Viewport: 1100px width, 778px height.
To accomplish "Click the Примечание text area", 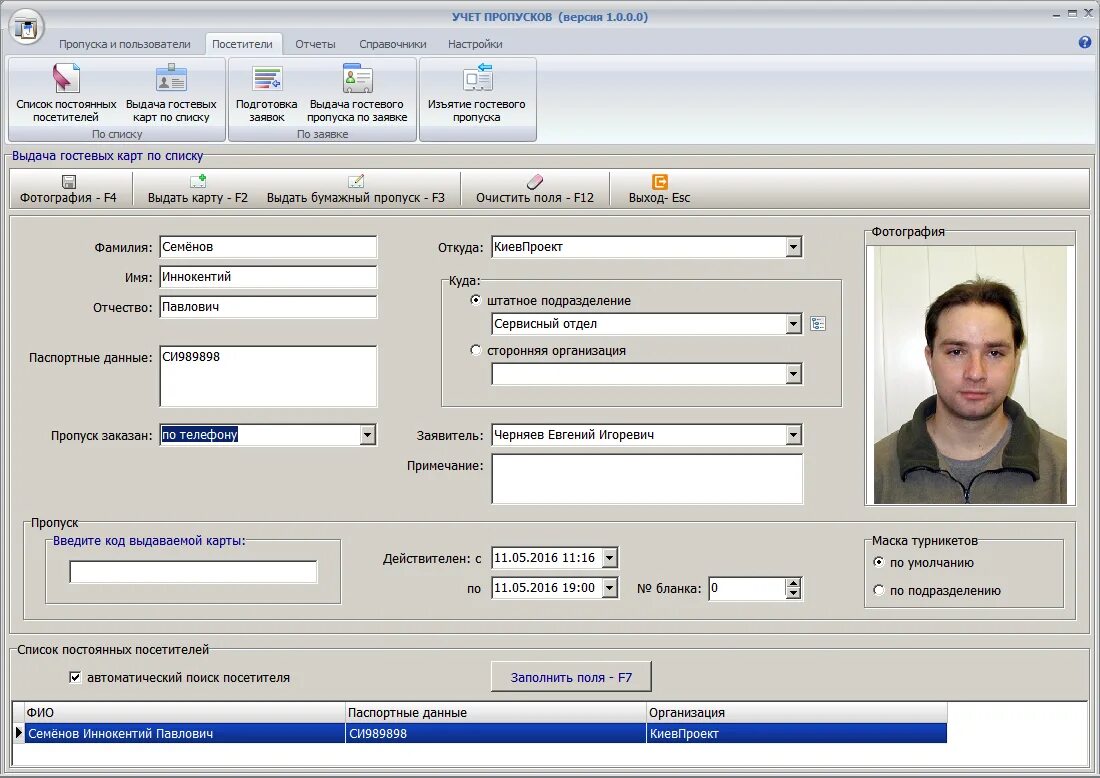I will [647, 478].
